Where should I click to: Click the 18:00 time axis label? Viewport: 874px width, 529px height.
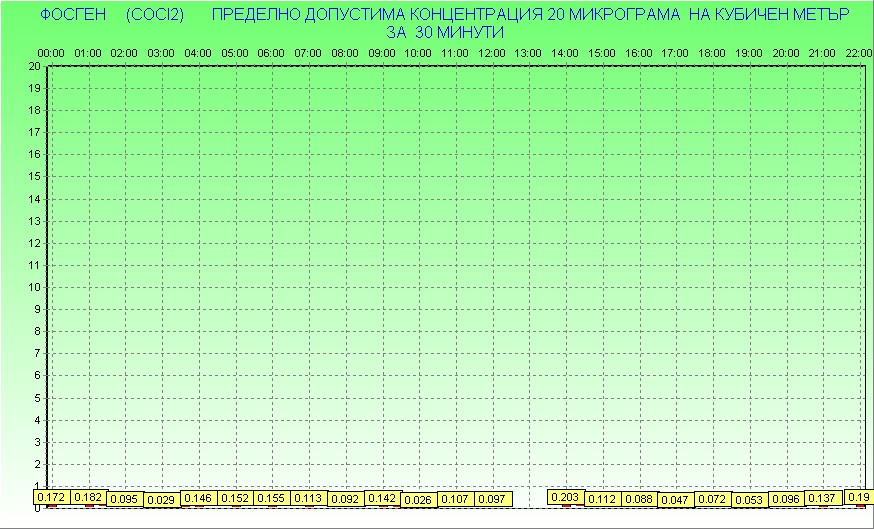(712, 54)
